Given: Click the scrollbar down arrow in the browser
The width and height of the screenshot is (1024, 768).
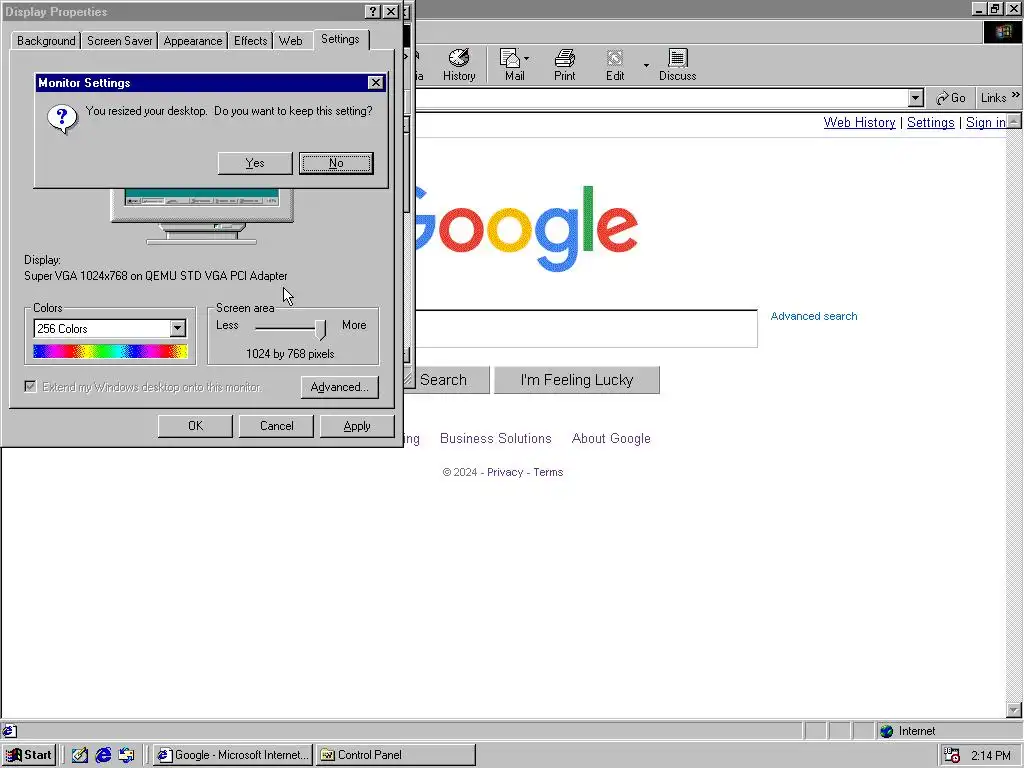Looking at the screenshot, I should [x=1014, y=710].
